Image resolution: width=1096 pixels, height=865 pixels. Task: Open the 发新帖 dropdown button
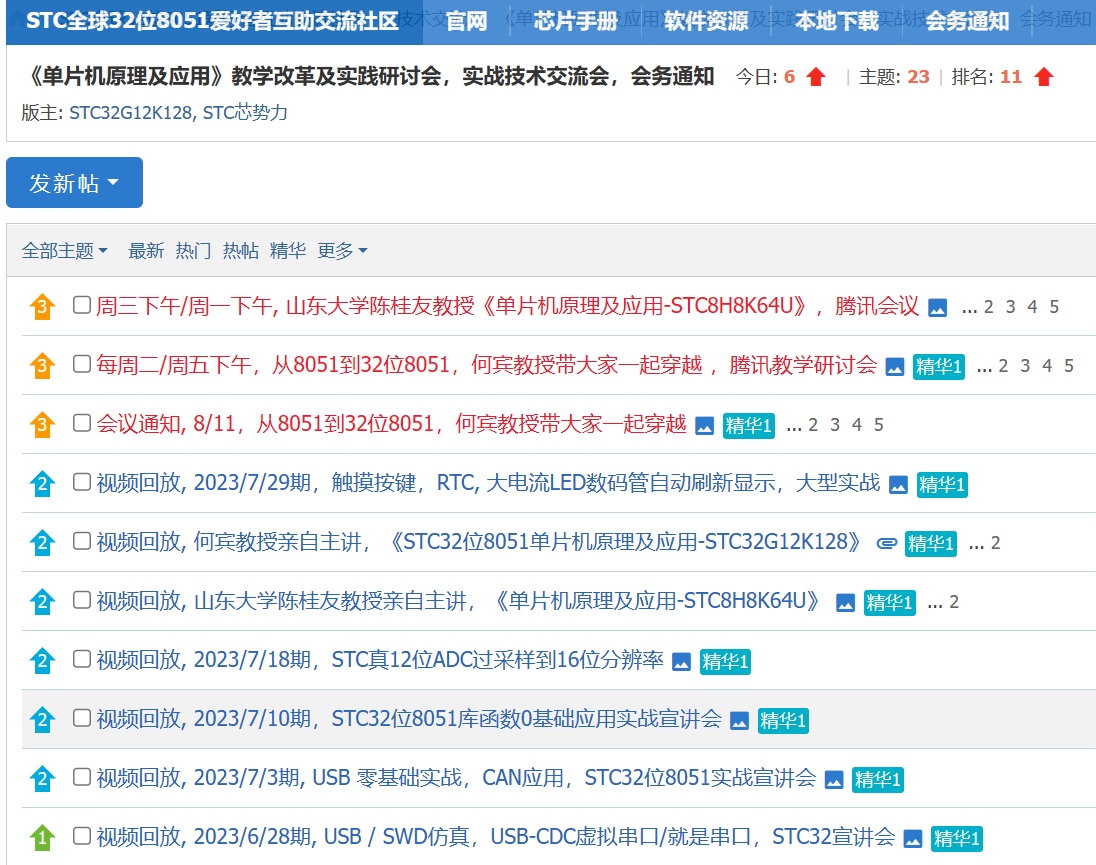tap(74, 182)
